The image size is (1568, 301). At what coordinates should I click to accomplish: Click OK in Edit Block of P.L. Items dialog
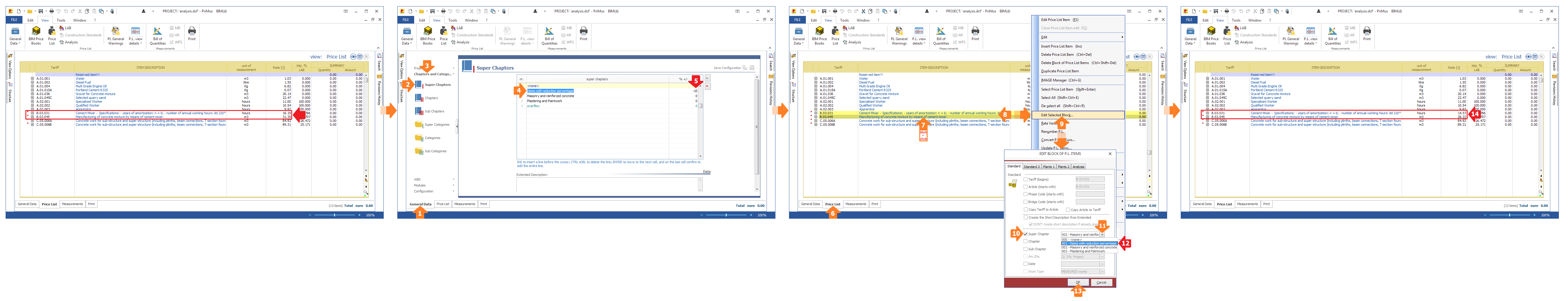point(1077,282)
